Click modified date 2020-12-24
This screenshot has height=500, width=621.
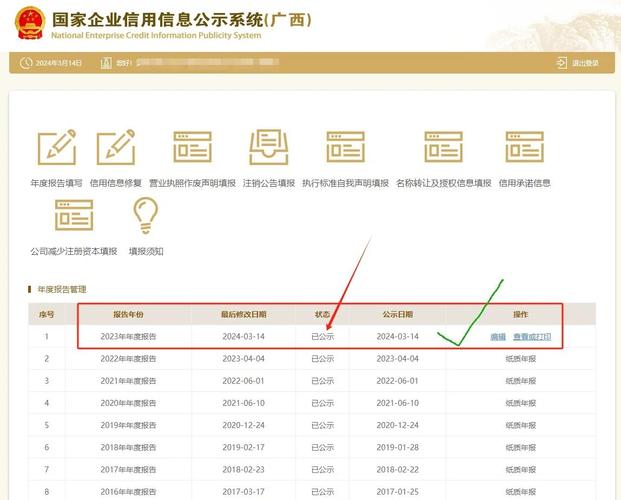pos(243,426)
